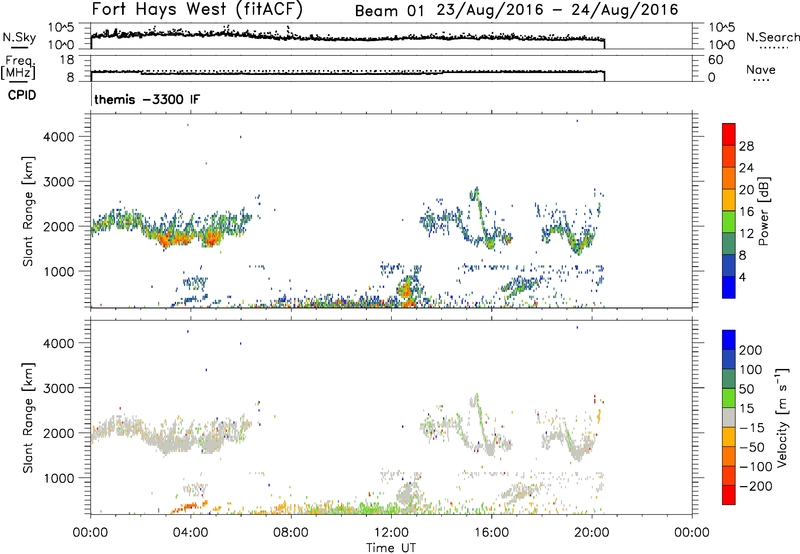Click the 10^5 tick beside N.Sky

click(61, 28)
